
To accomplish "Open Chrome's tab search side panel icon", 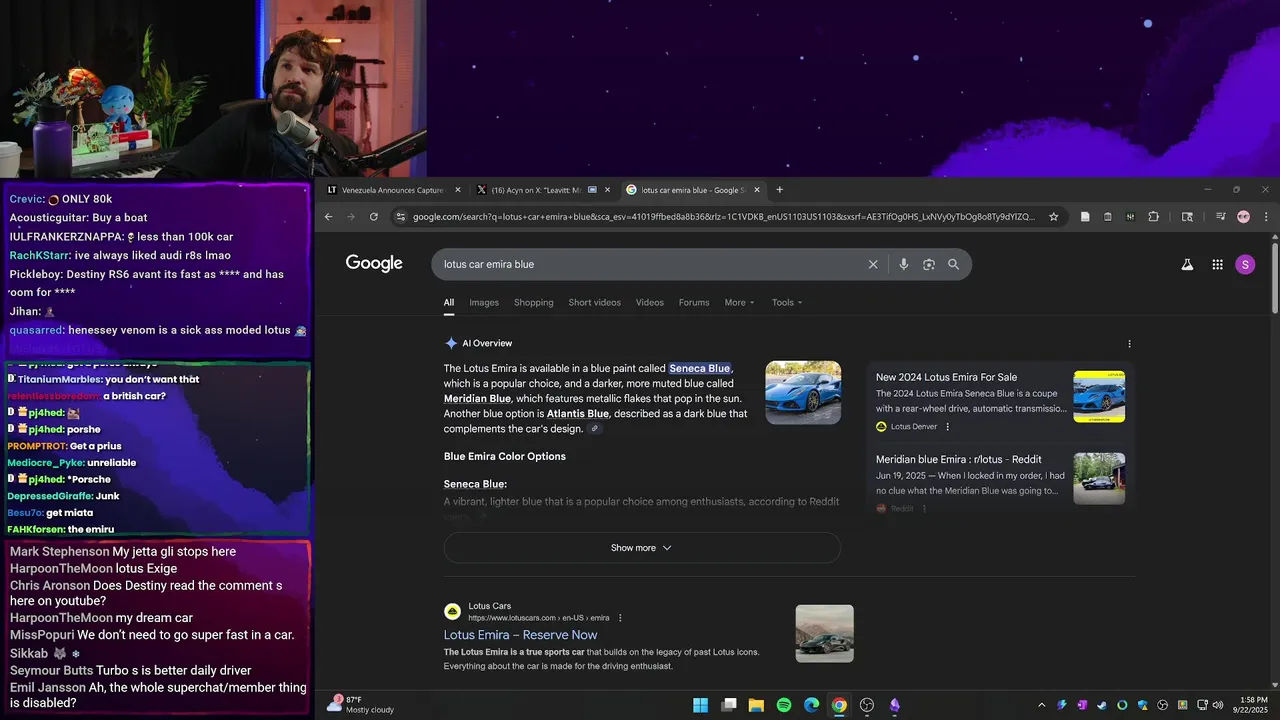I will pyautogui.click(x=1187, y=217).
